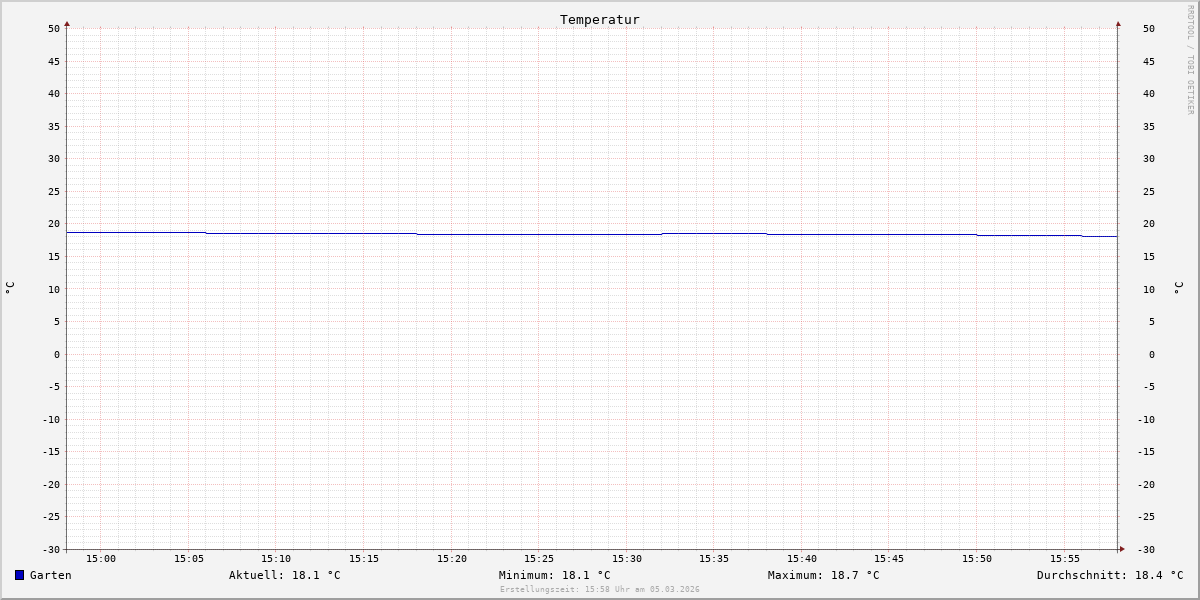Screen dimensions: 1200x600
Task: Click the Durchschnitt: 18.4 °C value
Action: [1110, 575]
